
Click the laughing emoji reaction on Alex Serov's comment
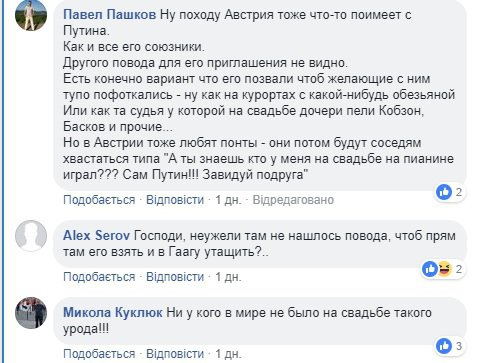pos(445,269)
